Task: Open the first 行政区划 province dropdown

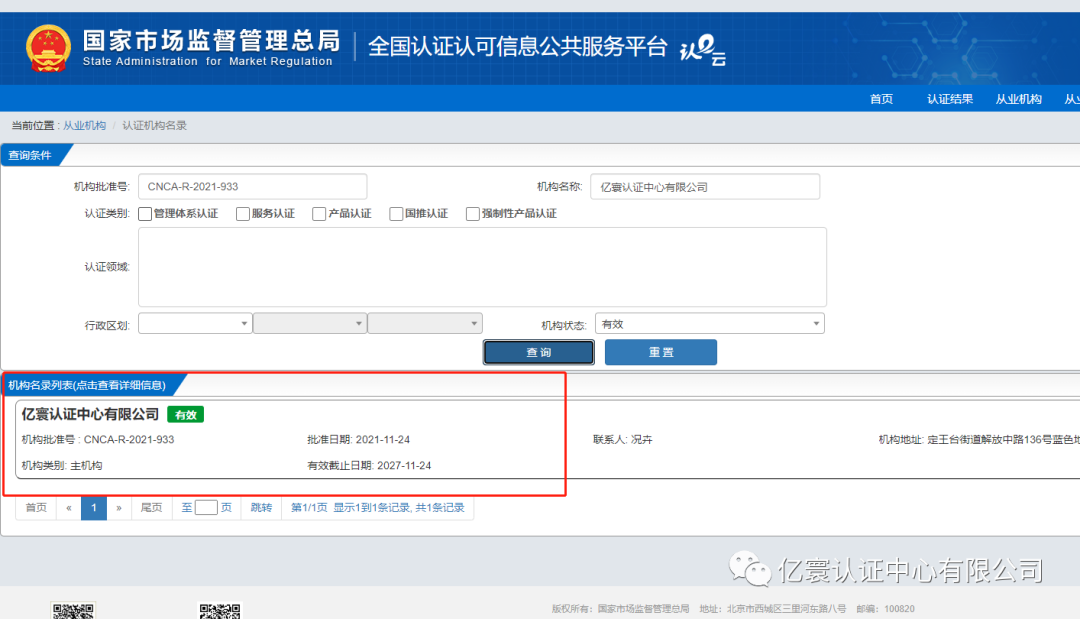Action: 195,324
